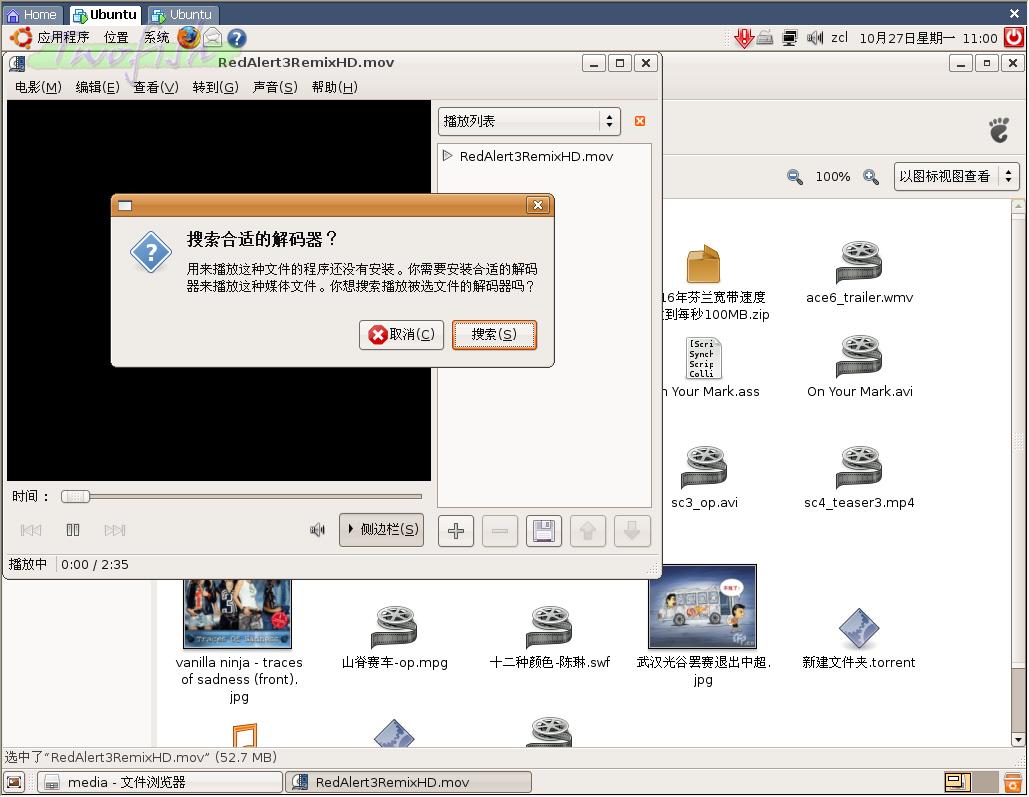Toggle the 侧边栏(S) sidebar button
Viewport: 1029px width, 797px height.
tap(381, 530)
